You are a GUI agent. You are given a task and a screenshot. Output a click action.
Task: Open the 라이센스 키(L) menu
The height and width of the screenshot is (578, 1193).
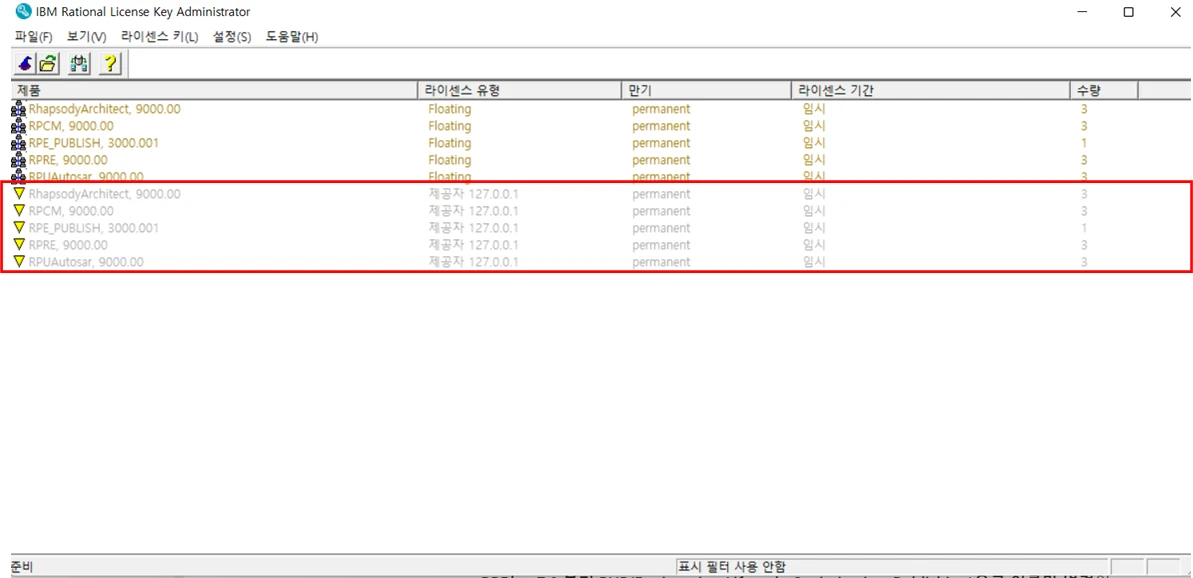pos(159,37)
